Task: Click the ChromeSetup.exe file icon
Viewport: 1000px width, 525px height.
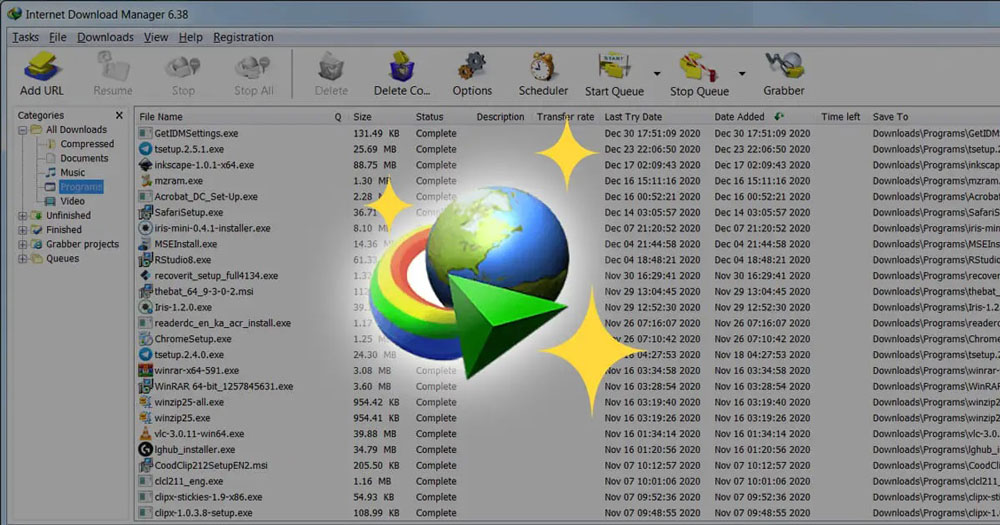Action: (x=145, y=339)
